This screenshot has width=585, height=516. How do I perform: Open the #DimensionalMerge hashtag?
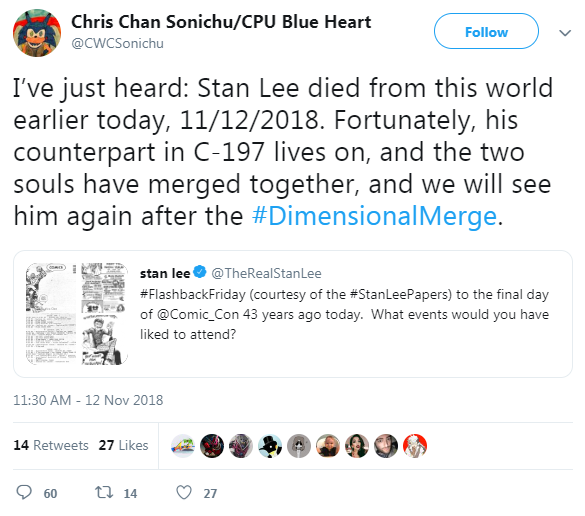tap(374, 216)
